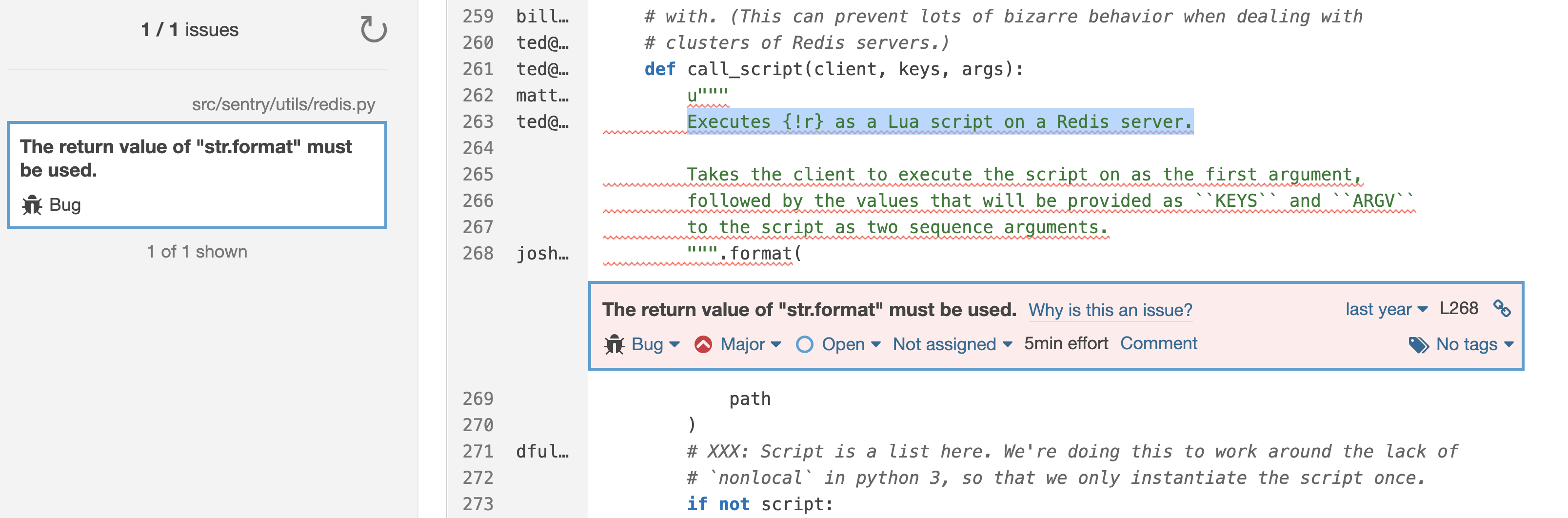Screen dimensions: 1568x518
Task: Copy permalink to issue via link icon
Action: click(1502, 309)
